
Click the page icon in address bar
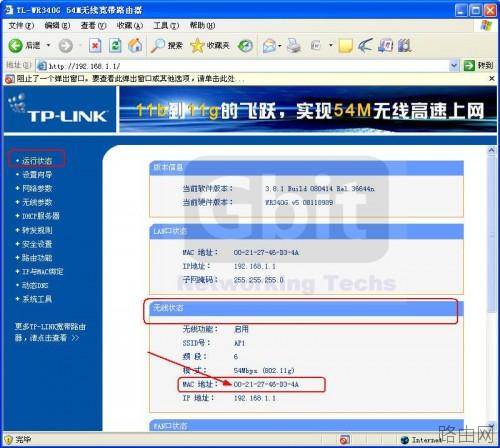pyautogui.click(x=42, y=66)
